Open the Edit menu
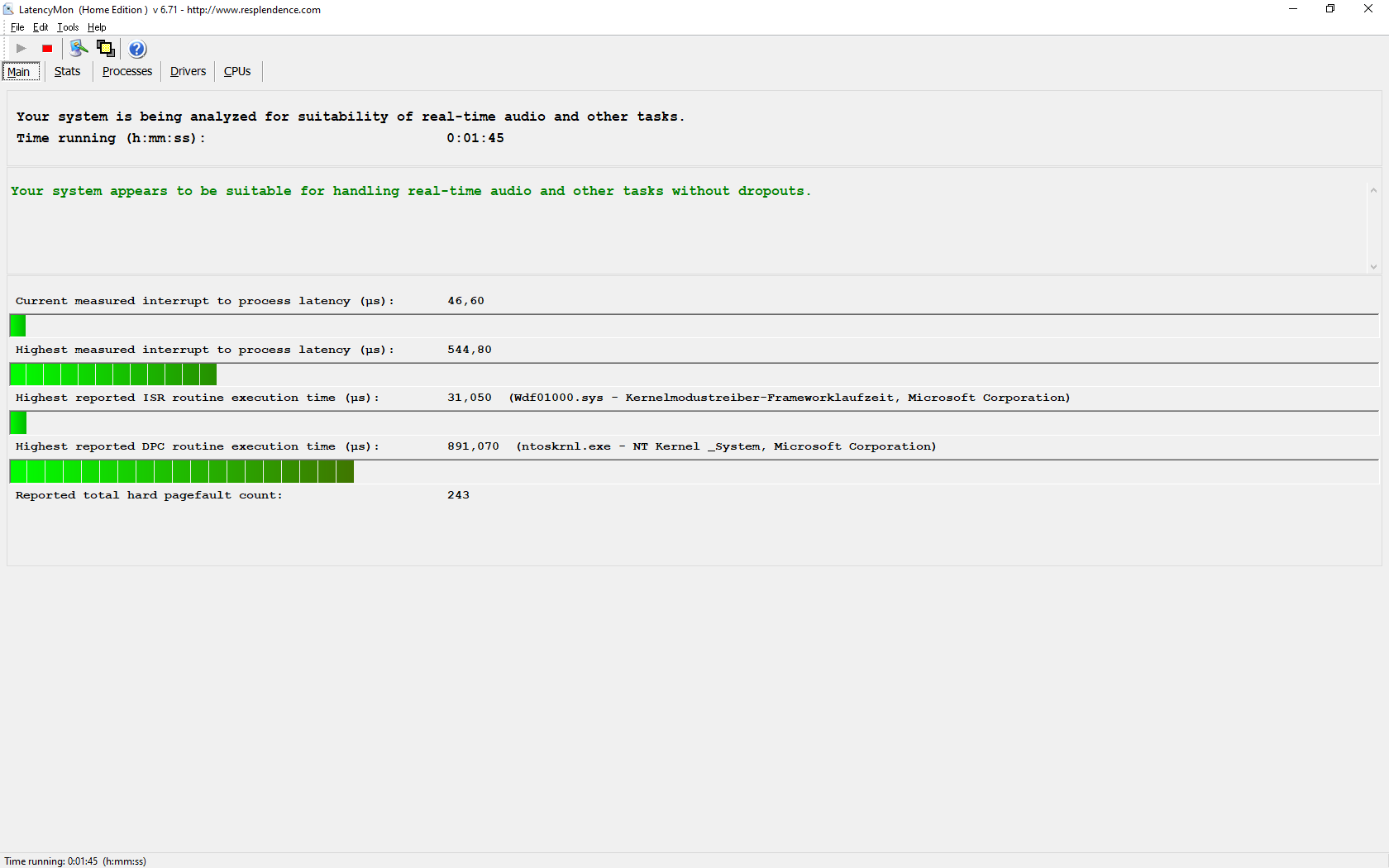Image resolution: width=1389 pixels, height=868 pixels. click(41, 27)
